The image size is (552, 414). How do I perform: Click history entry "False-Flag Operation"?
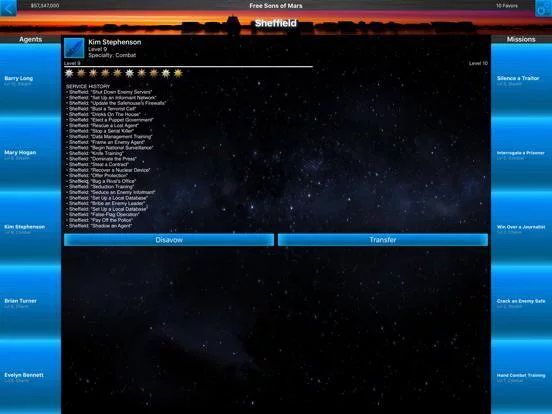tap(103, 214)
